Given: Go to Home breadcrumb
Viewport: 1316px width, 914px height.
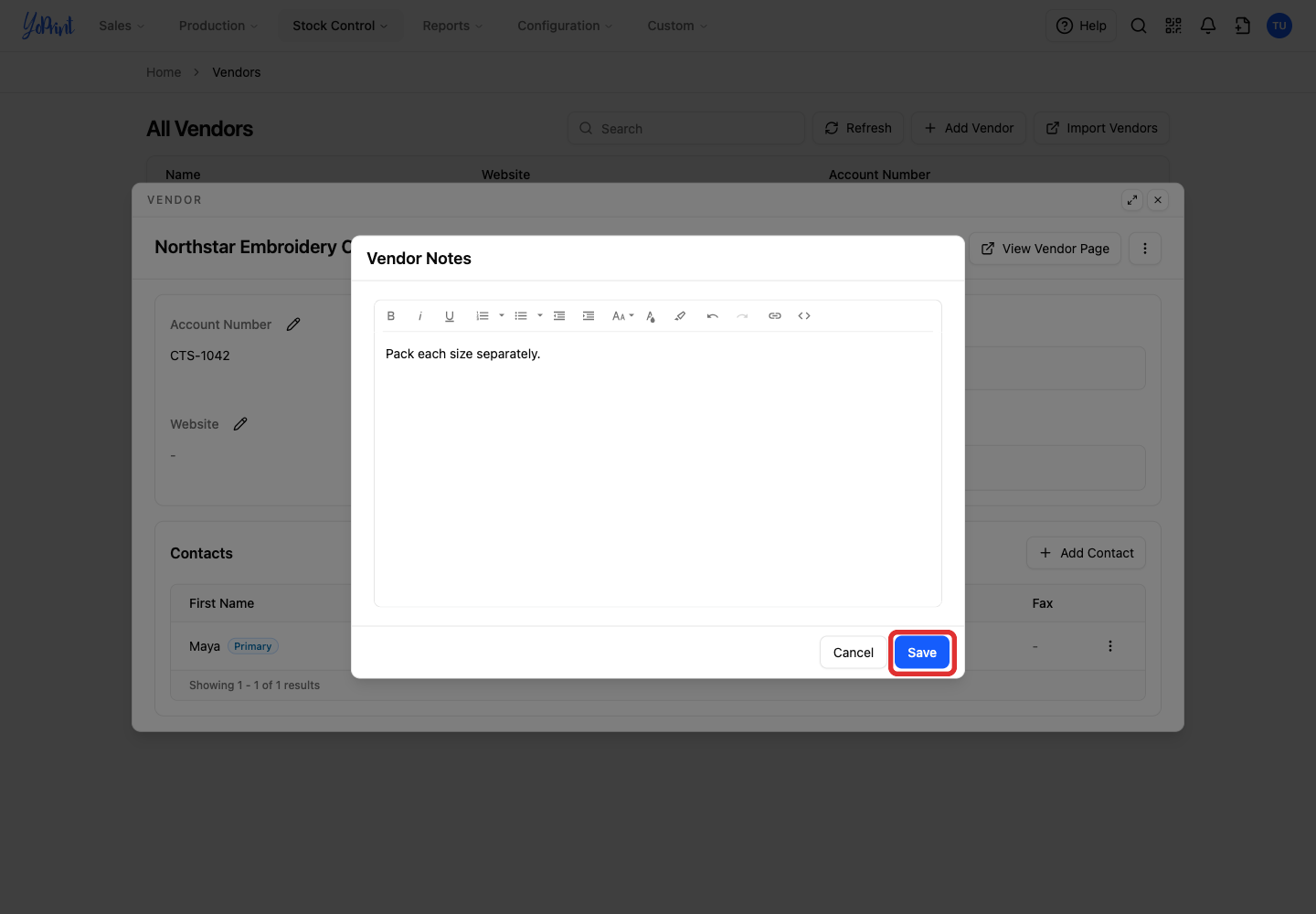Looking at the screenshot, I should click(164, 72).
